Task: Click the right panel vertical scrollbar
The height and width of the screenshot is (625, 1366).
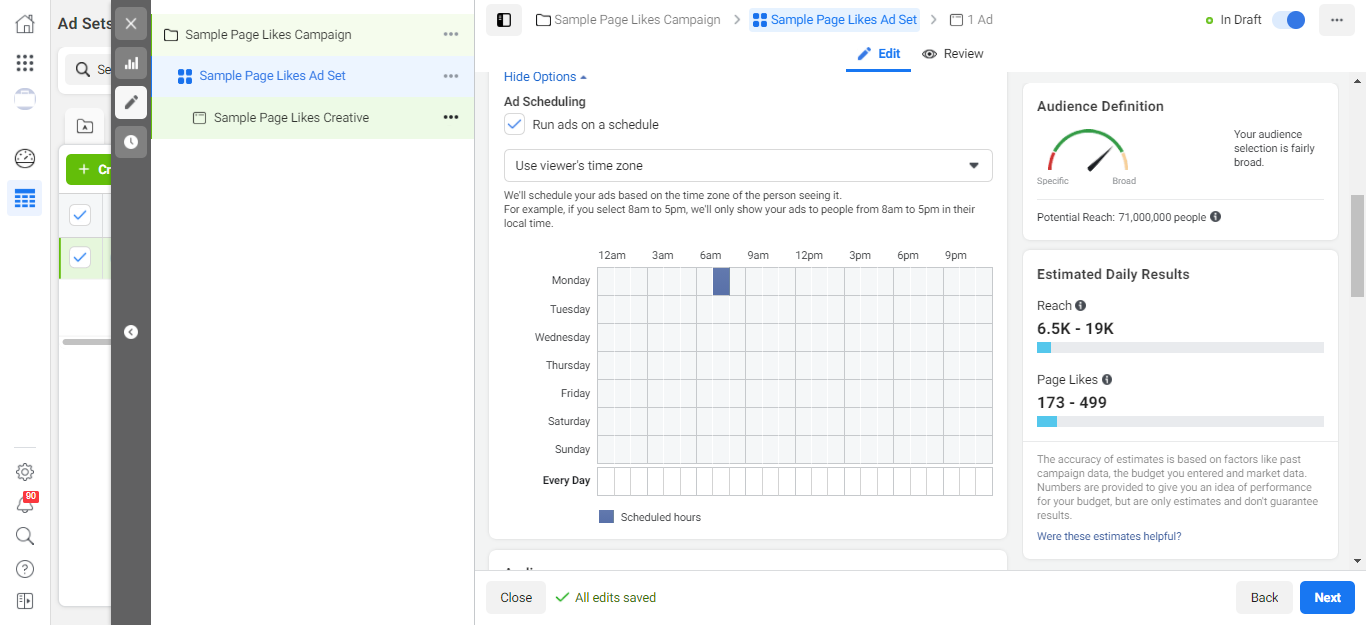Action: click(1357, 246)
